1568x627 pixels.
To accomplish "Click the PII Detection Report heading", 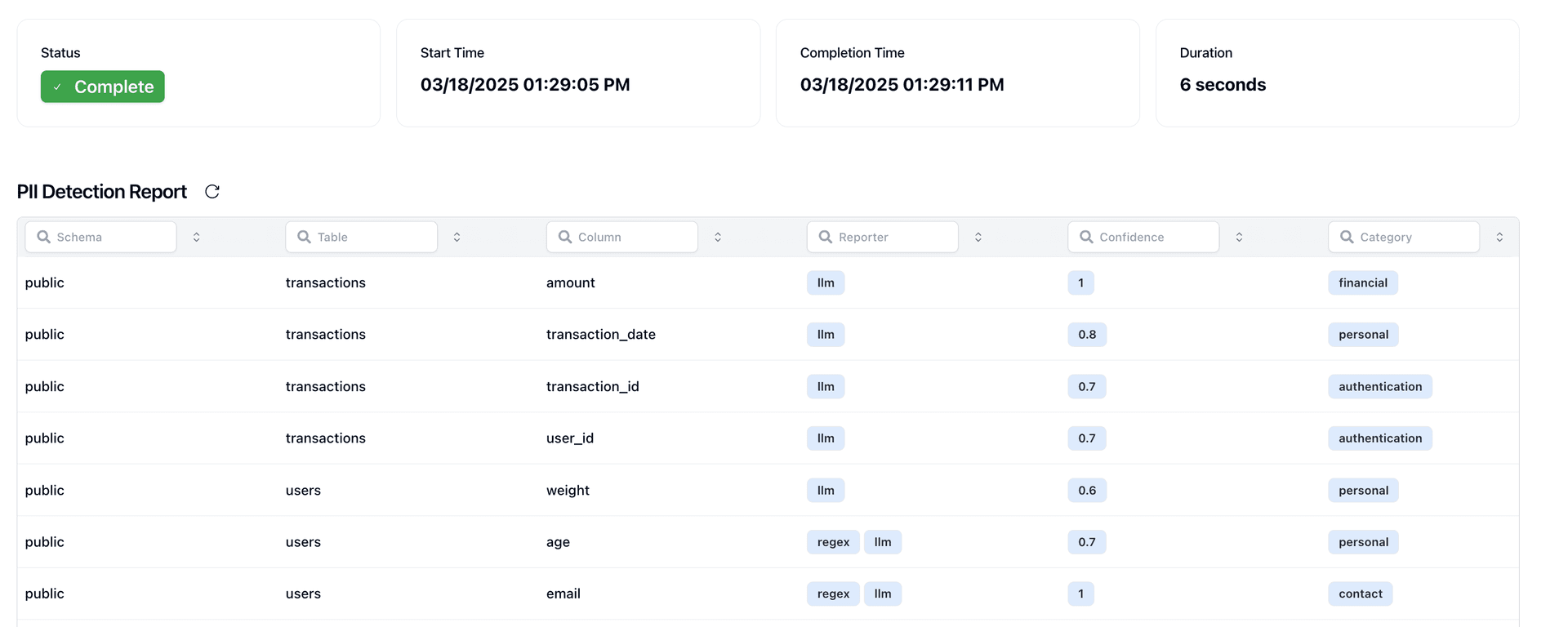I will click(x=102, y=192).
